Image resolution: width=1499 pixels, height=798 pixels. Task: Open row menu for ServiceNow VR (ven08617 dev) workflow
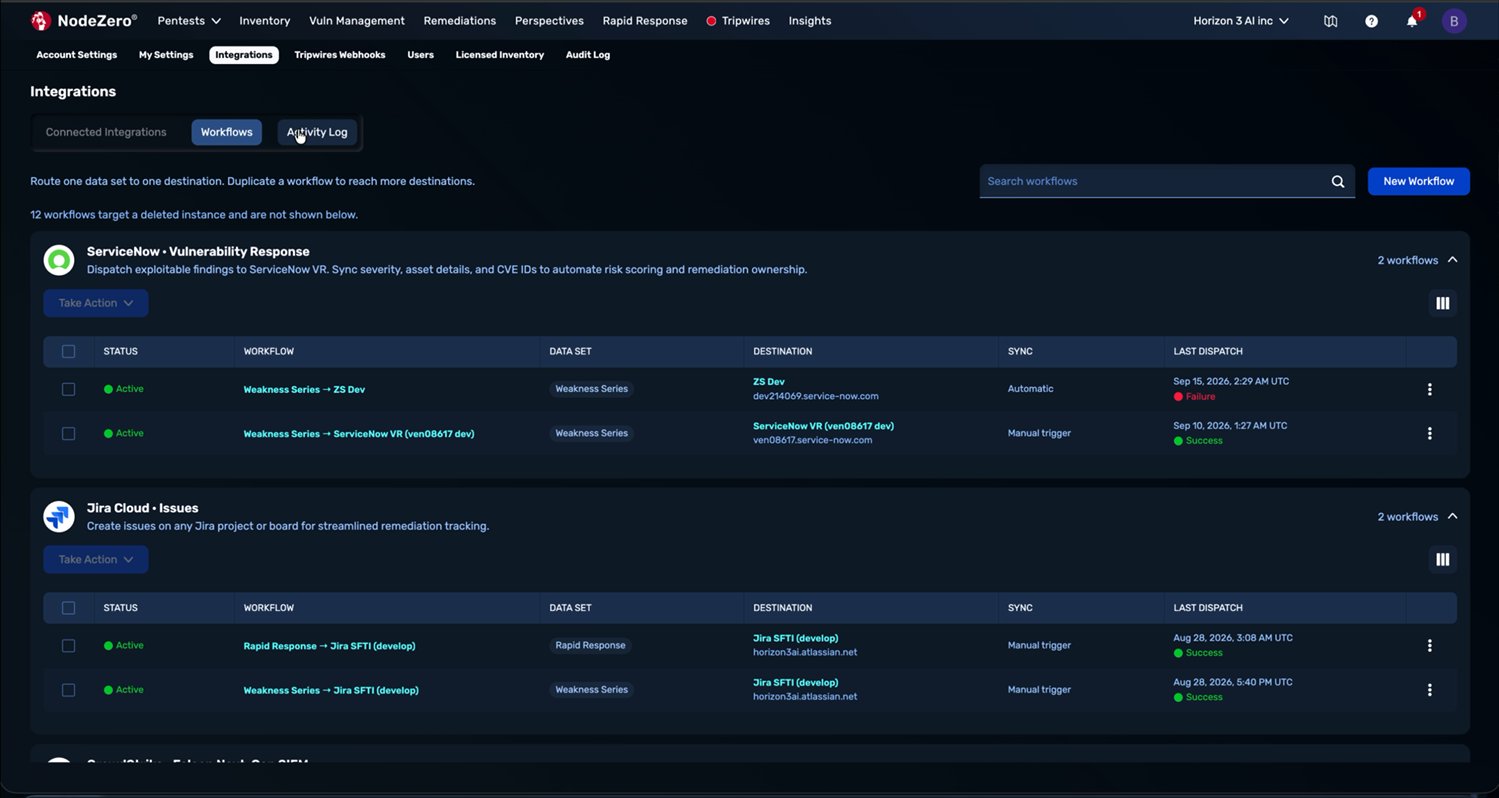pos(1429,433)
